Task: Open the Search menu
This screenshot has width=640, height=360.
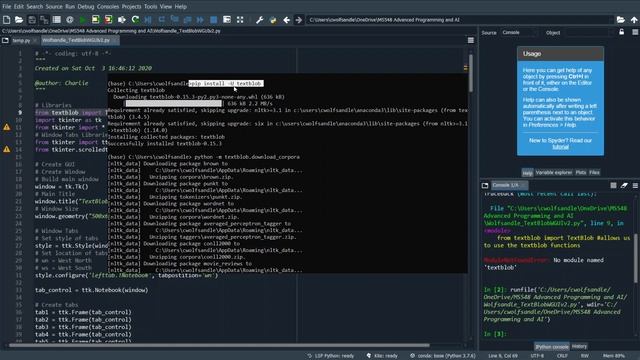Action: [35, 7]
